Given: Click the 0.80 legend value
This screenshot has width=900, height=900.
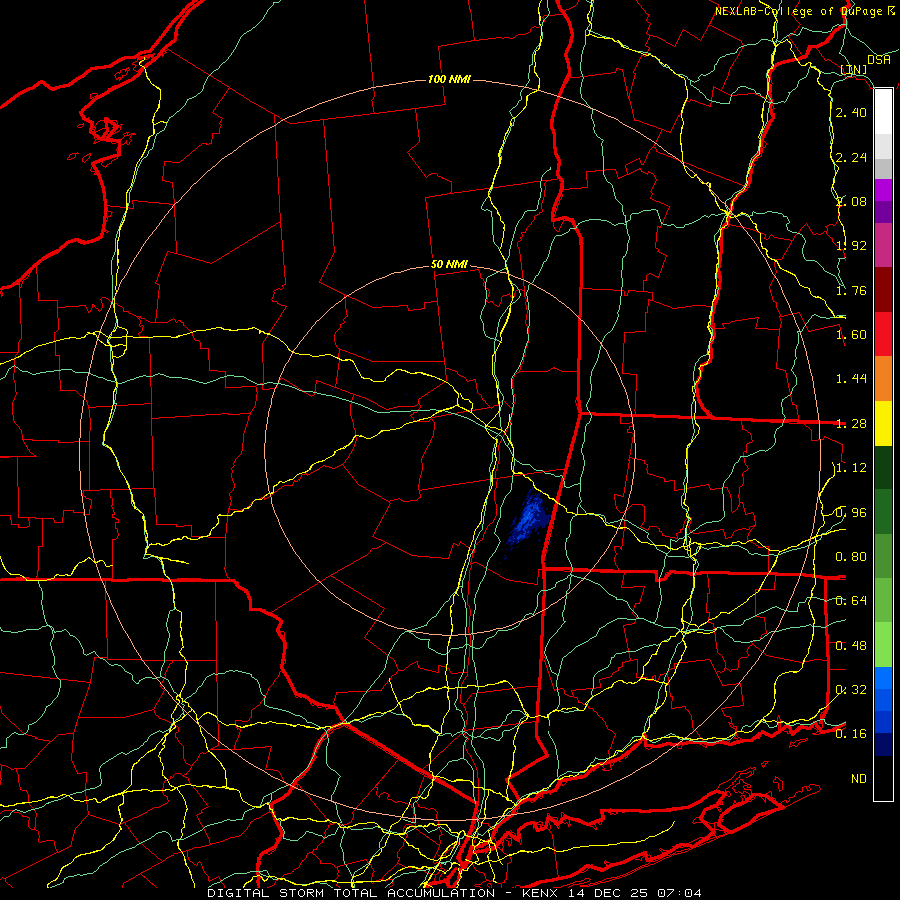Looking at the screenshot, I should [851, 557].
